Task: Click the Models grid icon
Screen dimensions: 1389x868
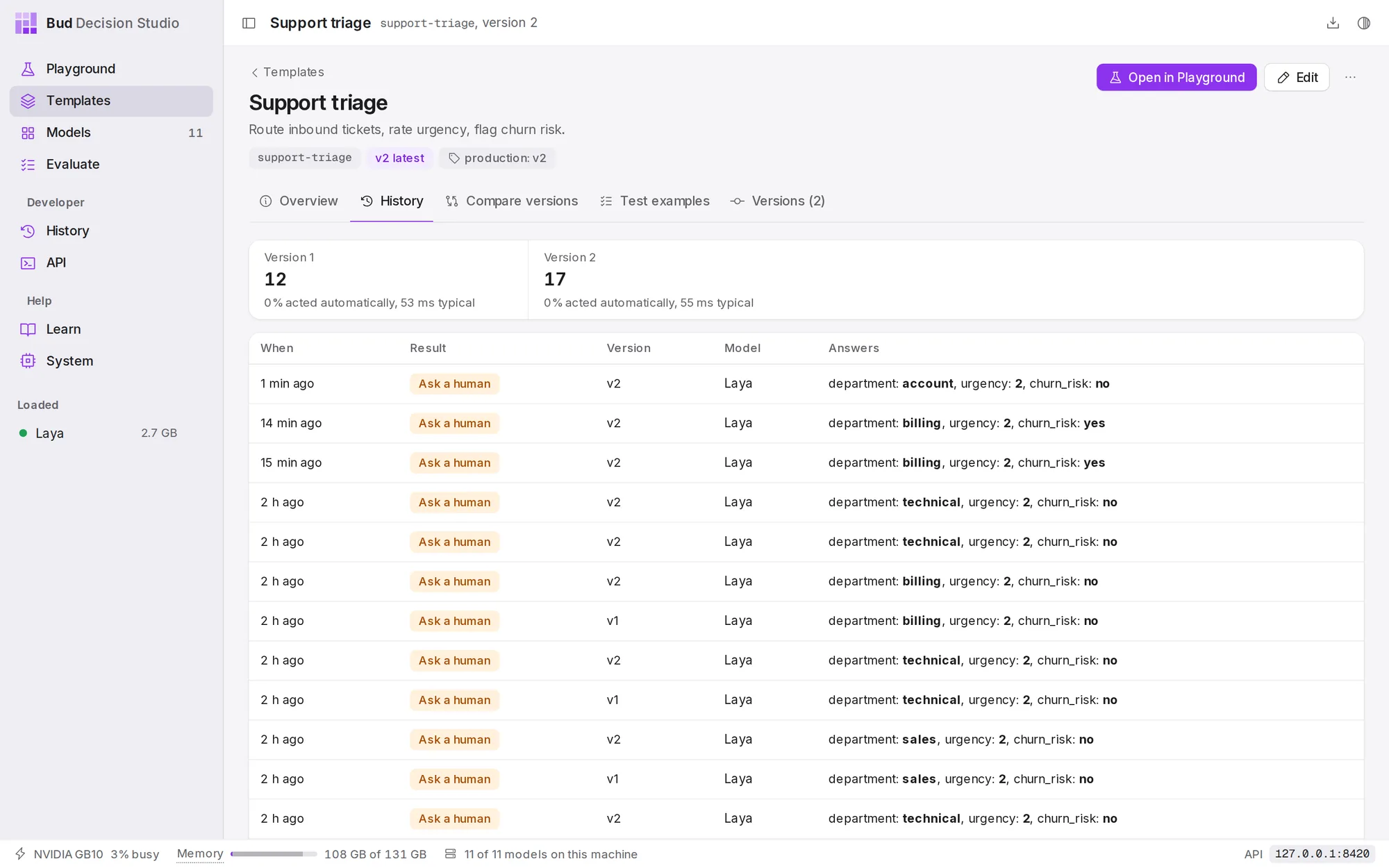Action: tap(28, 133)
